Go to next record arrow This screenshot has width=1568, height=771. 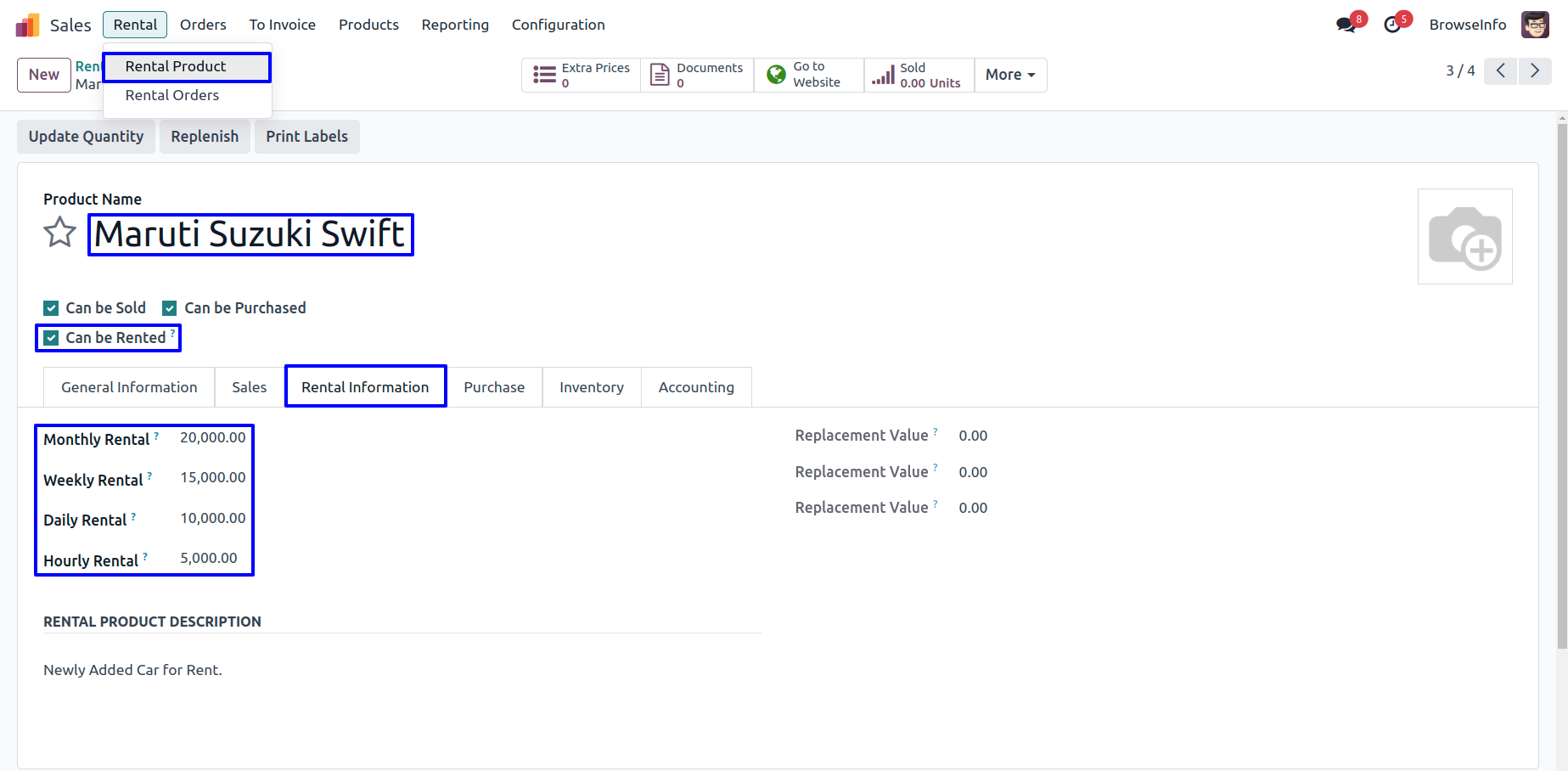click(1535, 71)
